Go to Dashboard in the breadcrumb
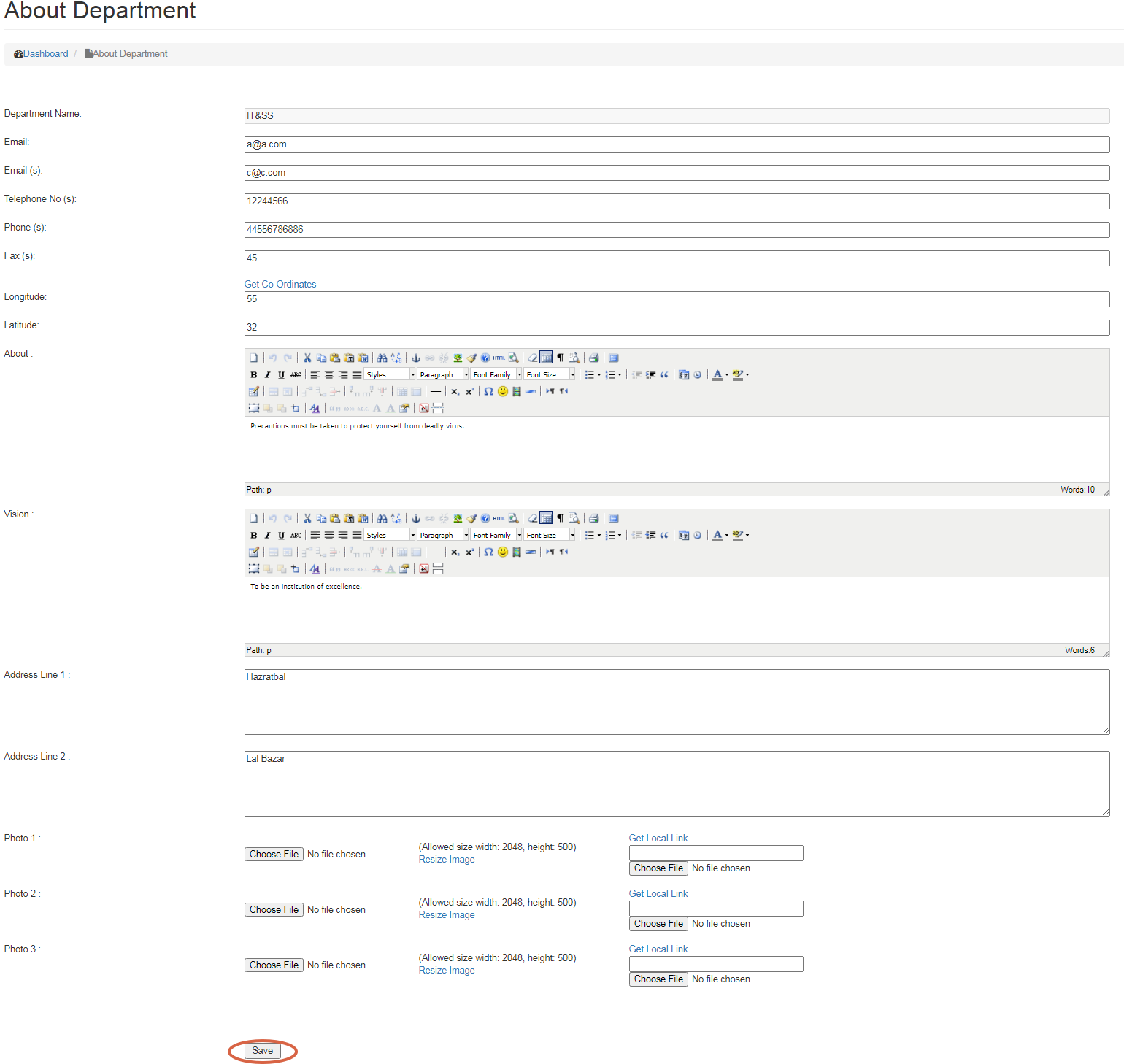This screenshot has width=1124, height=1064. coord(45,53)
